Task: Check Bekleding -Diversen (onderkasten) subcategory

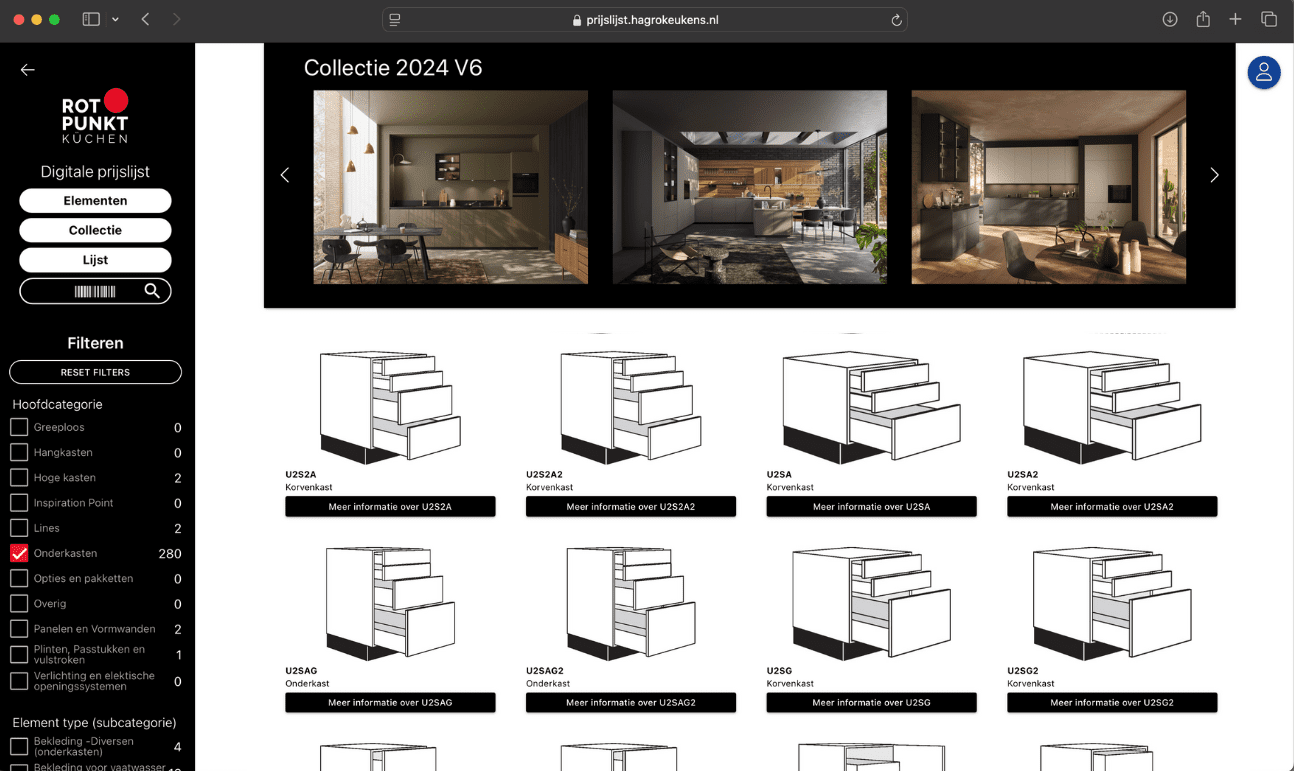Action: (x=19, y=746)
